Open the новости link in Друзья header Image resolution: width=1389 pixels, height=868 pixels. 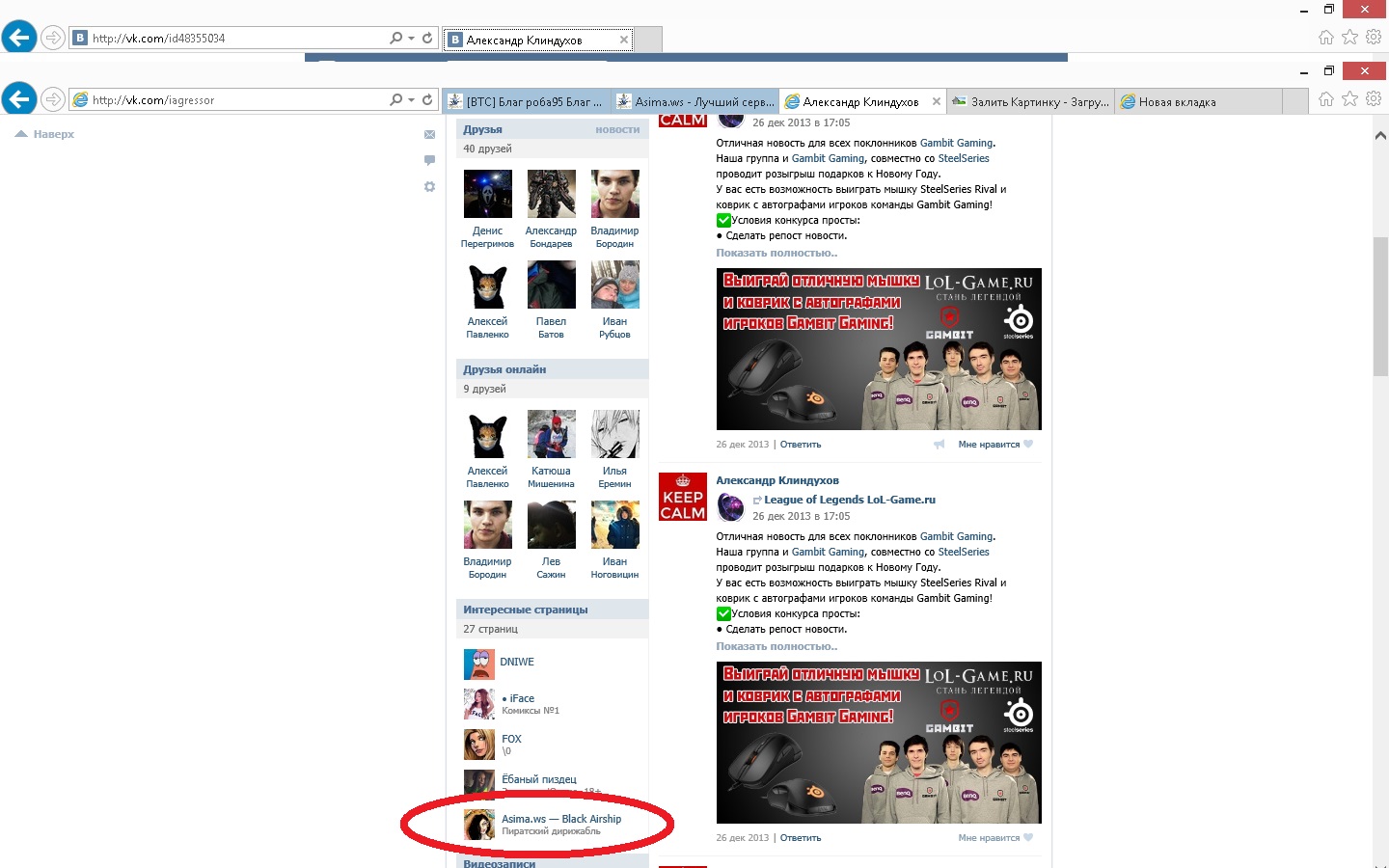[617, 129]
